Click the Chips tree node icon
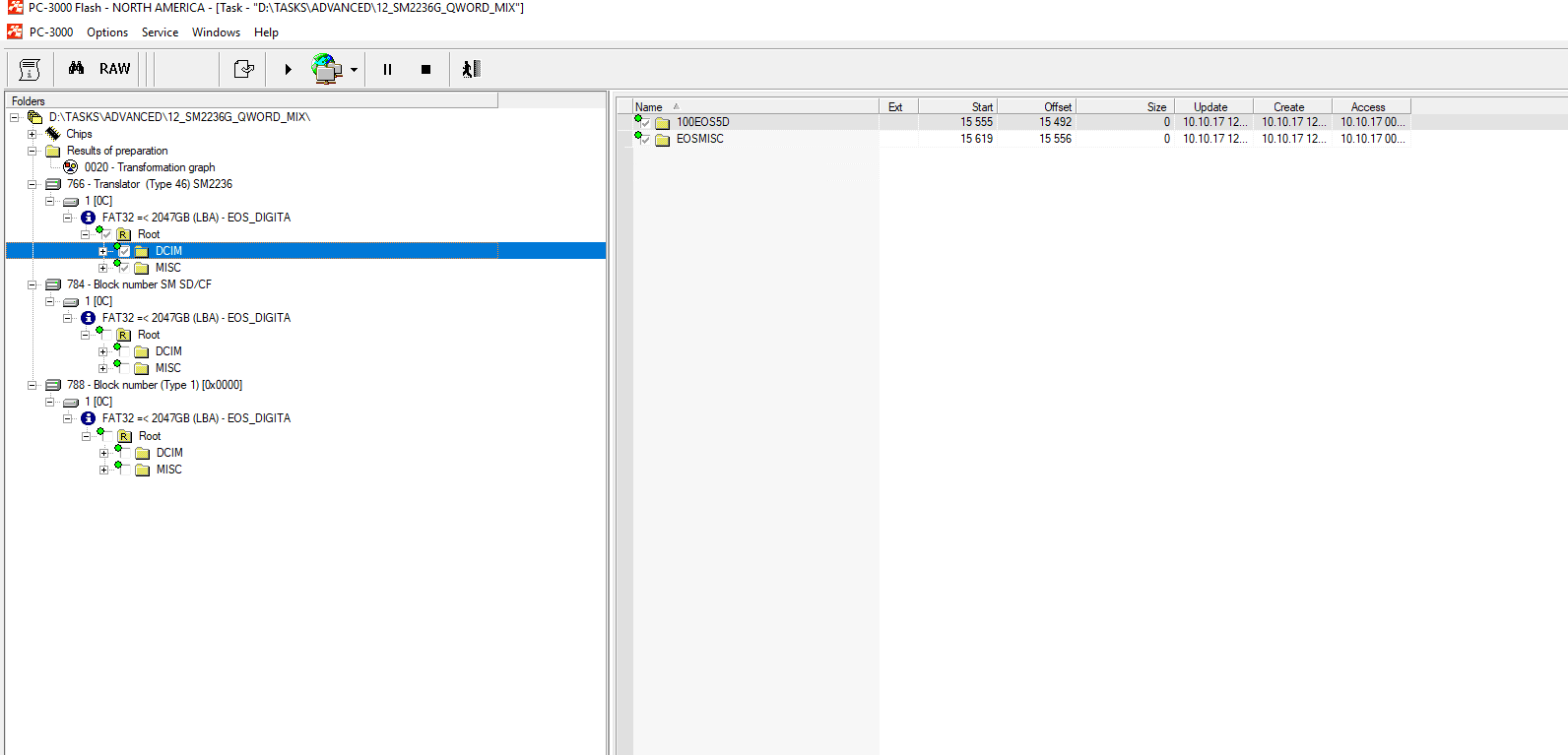The height and width of the screenshot is (755, 1568). point(53,134)
